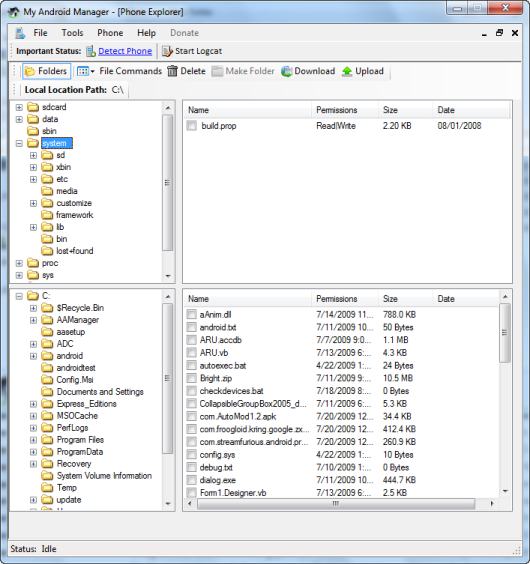The height and width of the screenshot is (564, 530).
Task: Click the application icon beside File menu
Action: 20,33
